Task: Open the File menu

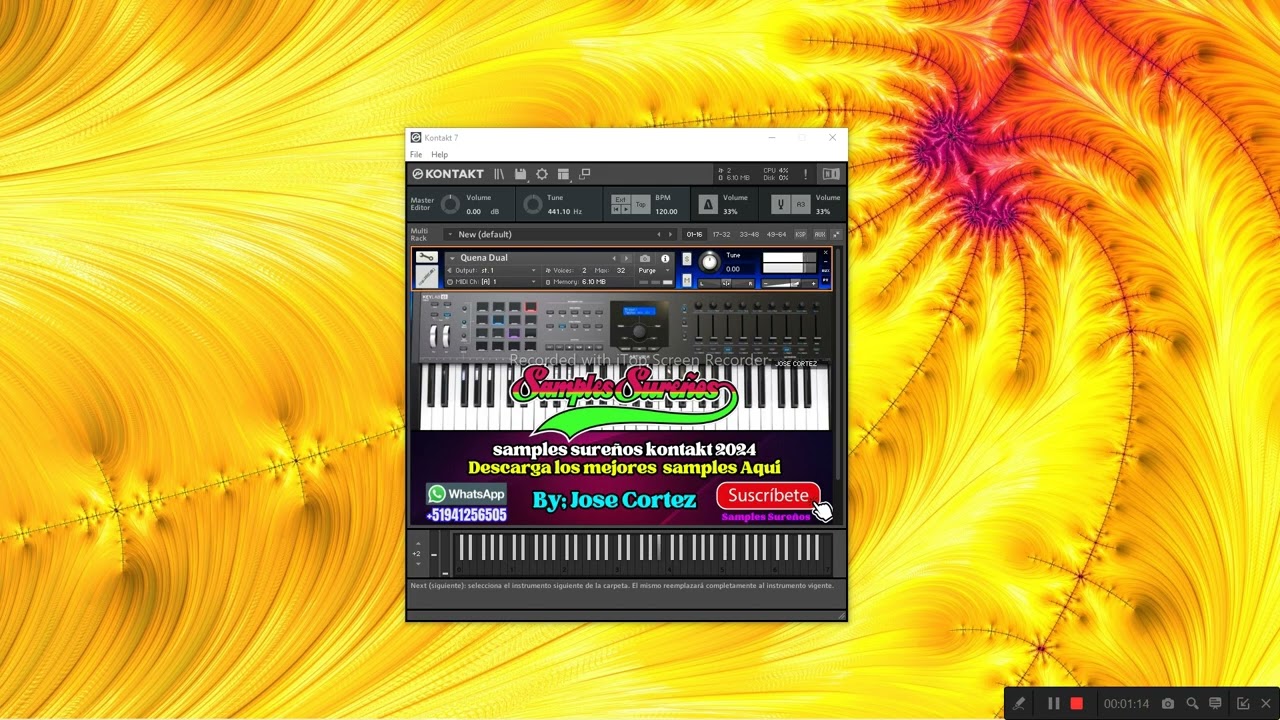Action: [x=416, y=155]
